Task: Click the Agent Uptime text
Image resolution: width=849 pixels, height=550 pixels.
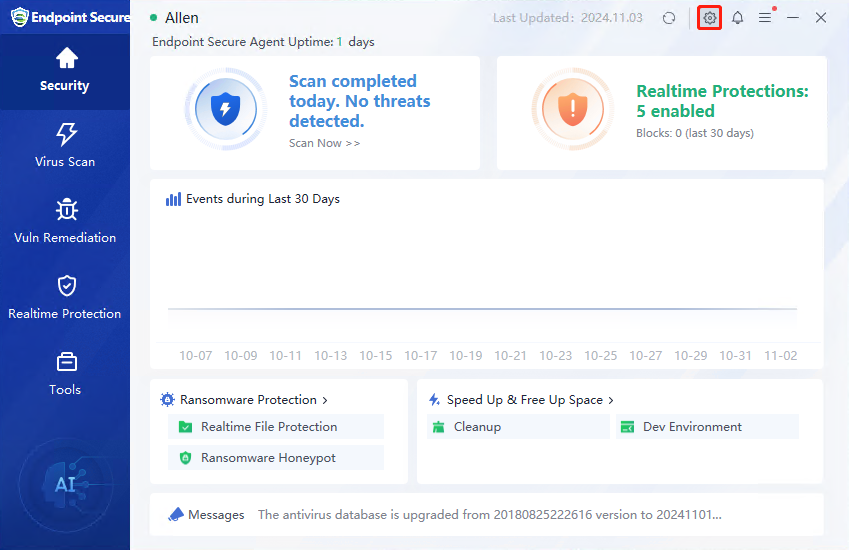Action: point(263,42)
